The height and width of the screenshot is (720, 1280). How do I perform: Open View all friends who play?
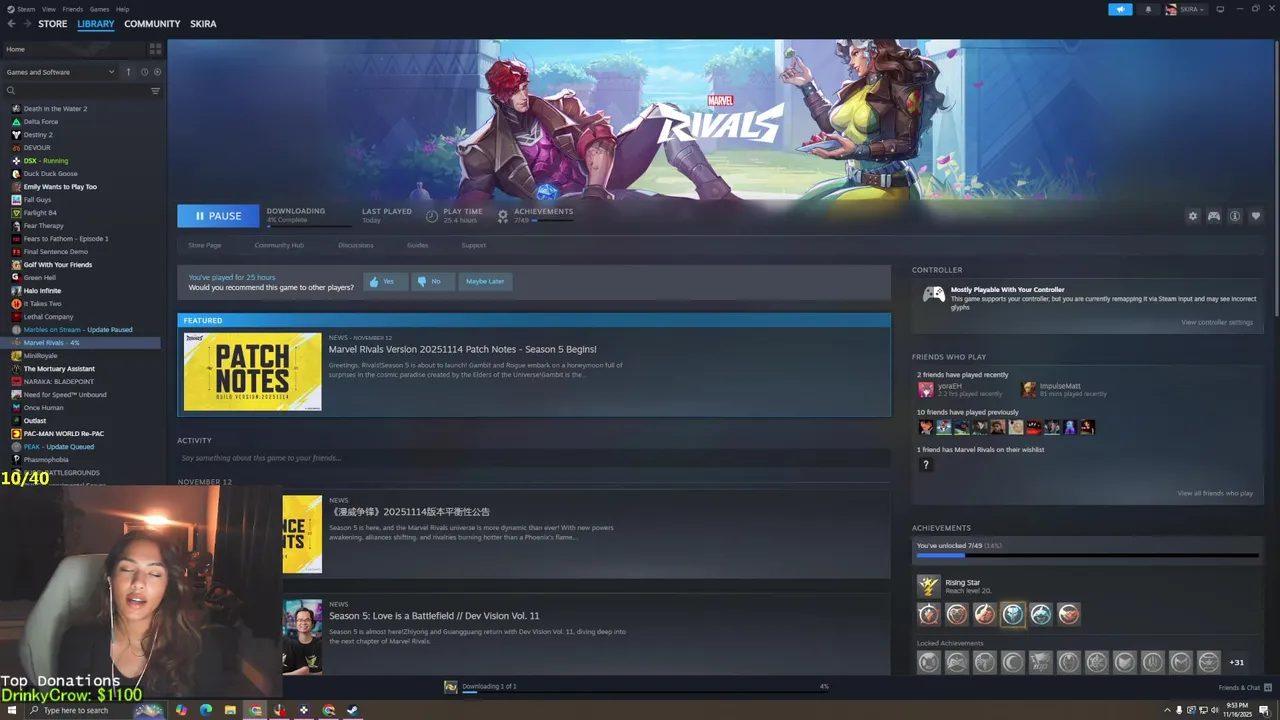1215,493
